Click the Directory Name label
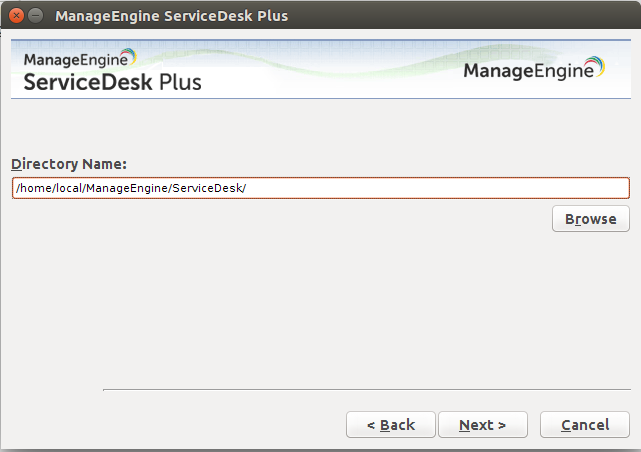The image size is (641, 452). point(69,164)
